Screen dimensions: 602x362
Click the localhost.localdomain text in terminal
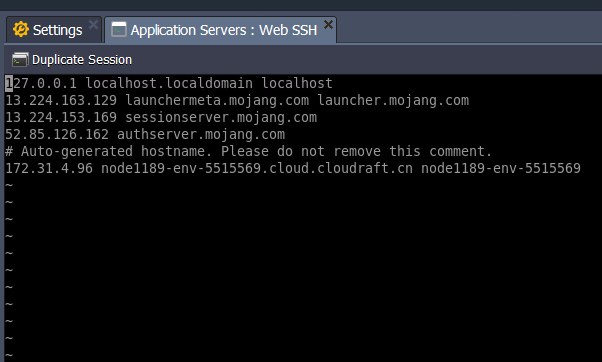pyautogui.click(x=169, y=83)
